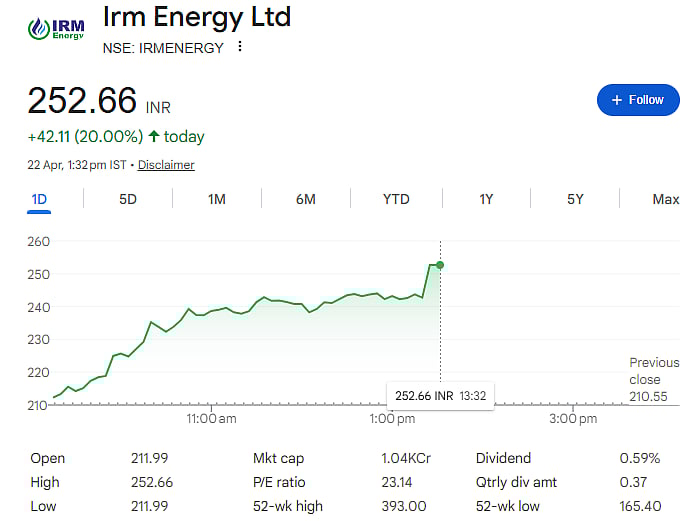Switch to the 5D chart tab
The width and height of the screenshot is (696, 521).
(x=128, y=199)
